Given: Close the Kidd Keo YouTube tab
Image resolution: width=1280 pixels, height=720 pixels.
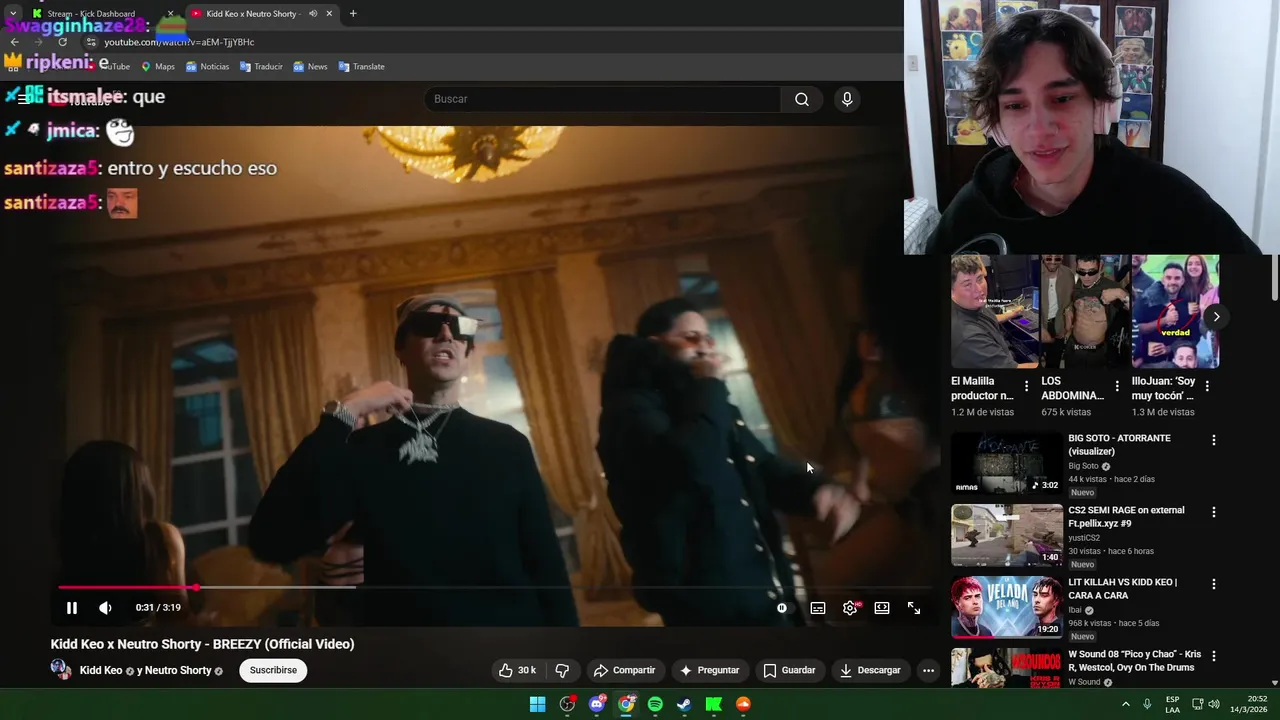Looking at the screenshot, I should pyautogui.click(x=329, y=14).
